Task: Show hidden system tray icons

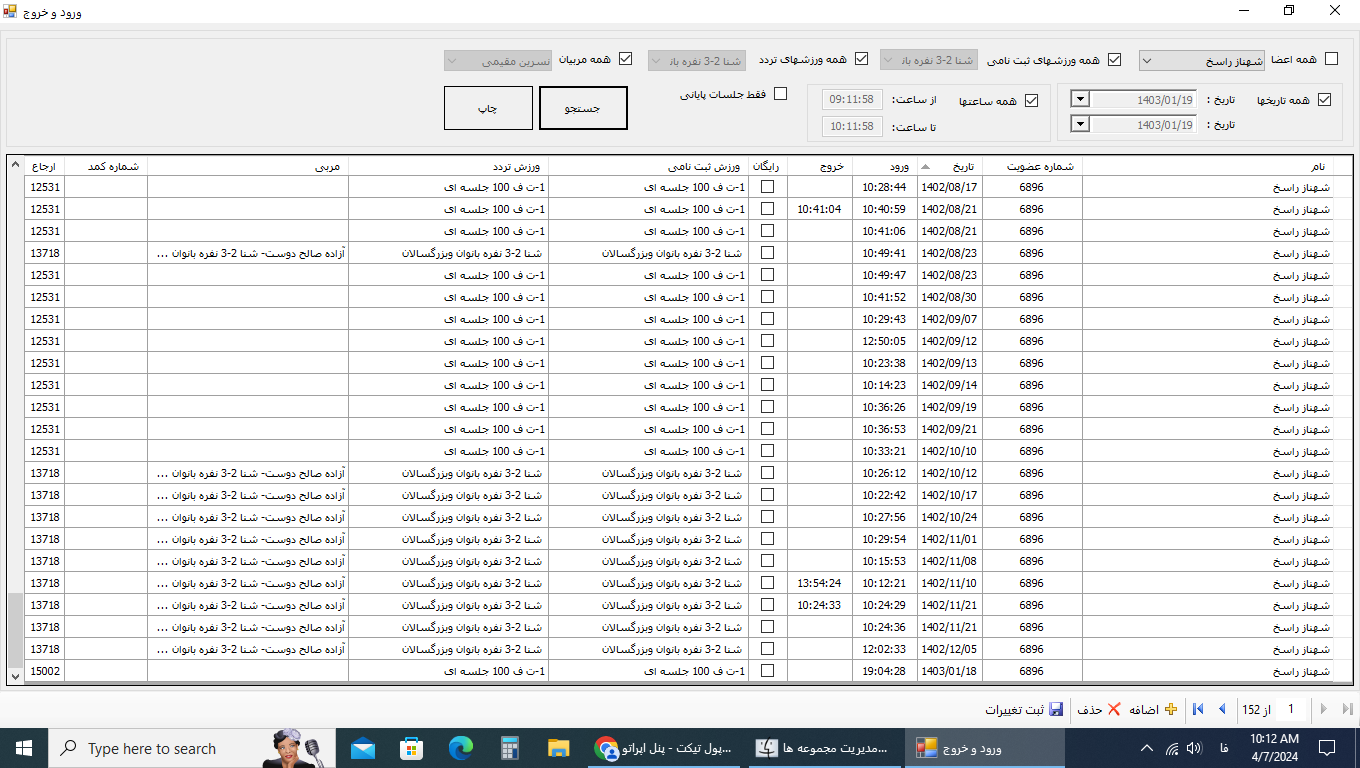Action: [1147, 748]
